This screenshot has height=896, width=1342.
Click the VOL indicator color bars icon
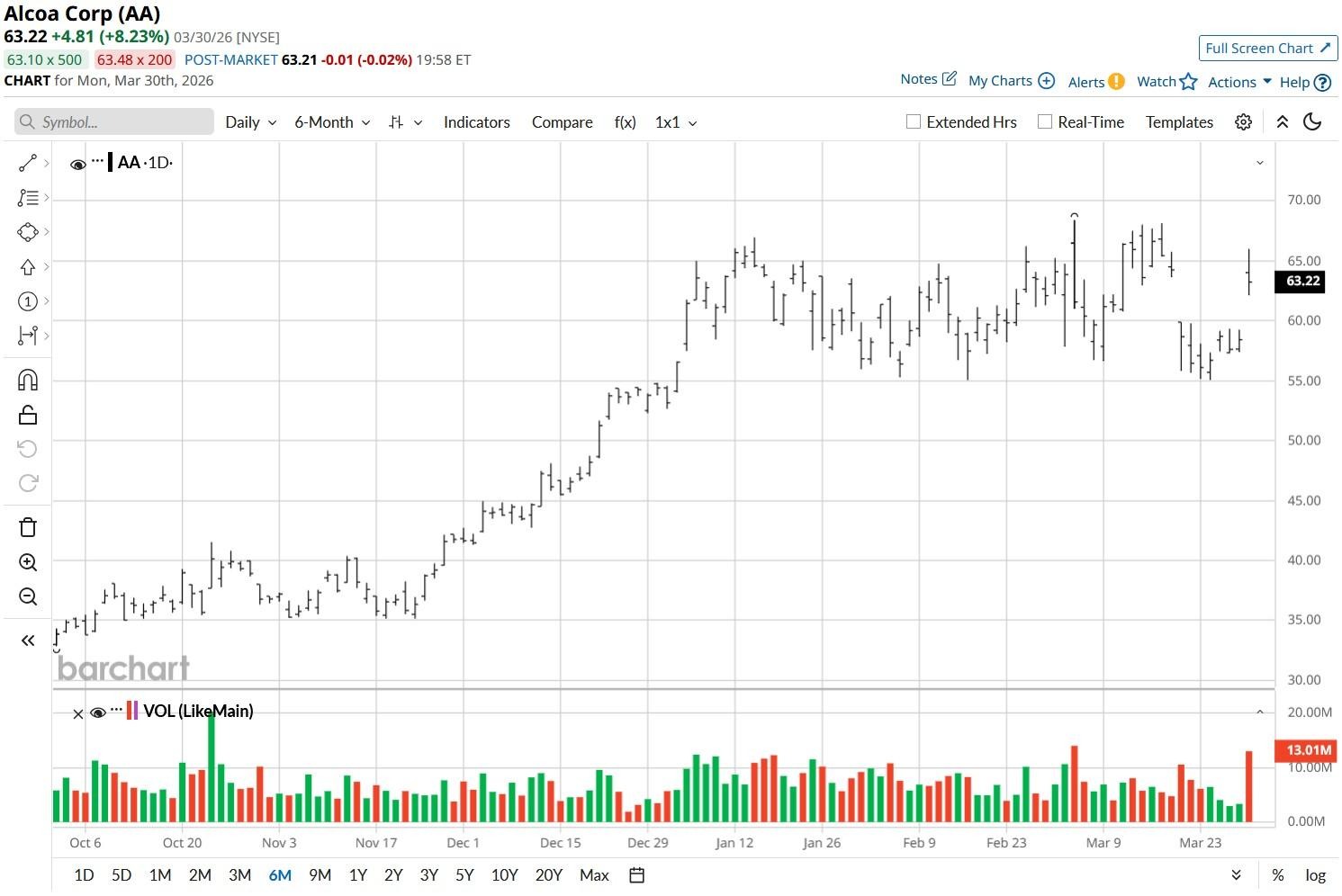point(132,711)
